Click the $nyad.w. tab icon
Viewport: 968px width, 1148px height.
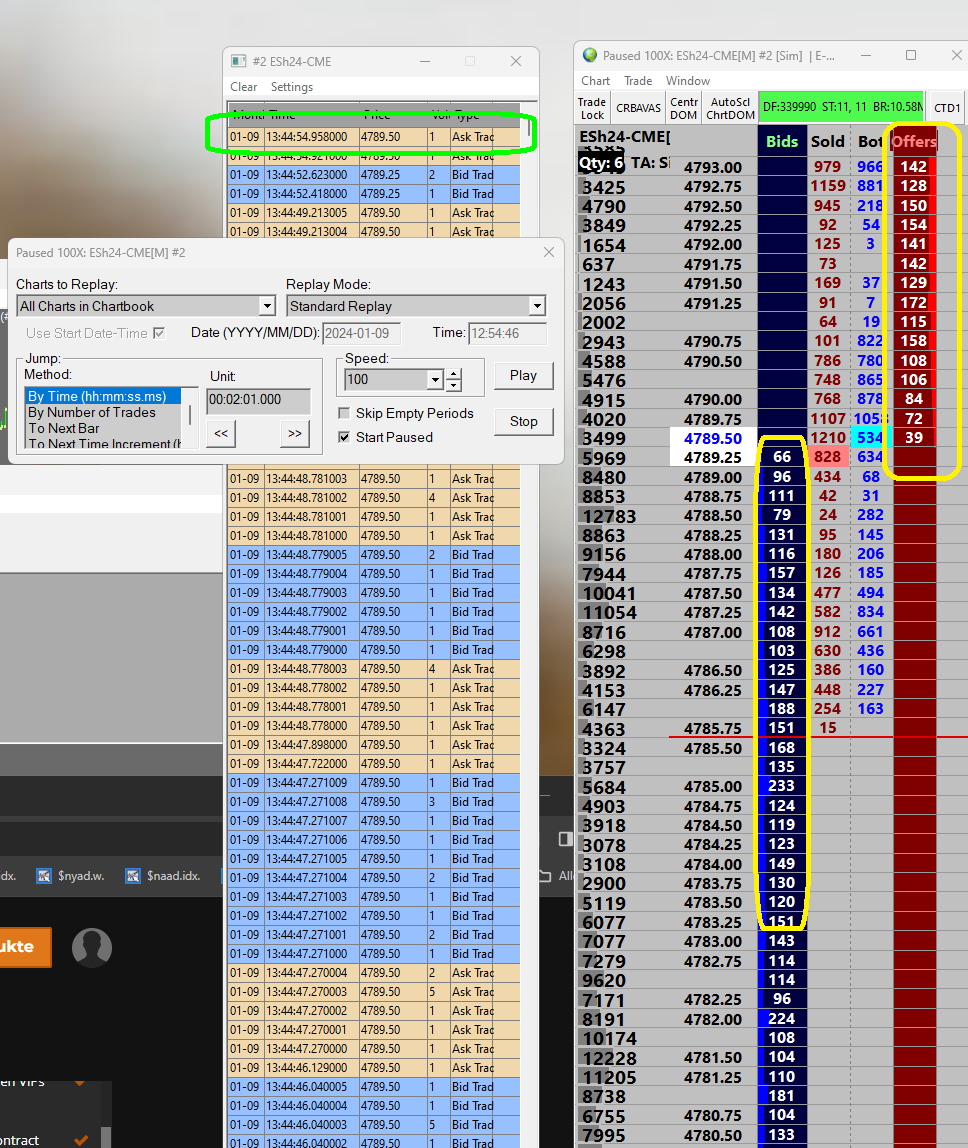click(x=45, y=876)
